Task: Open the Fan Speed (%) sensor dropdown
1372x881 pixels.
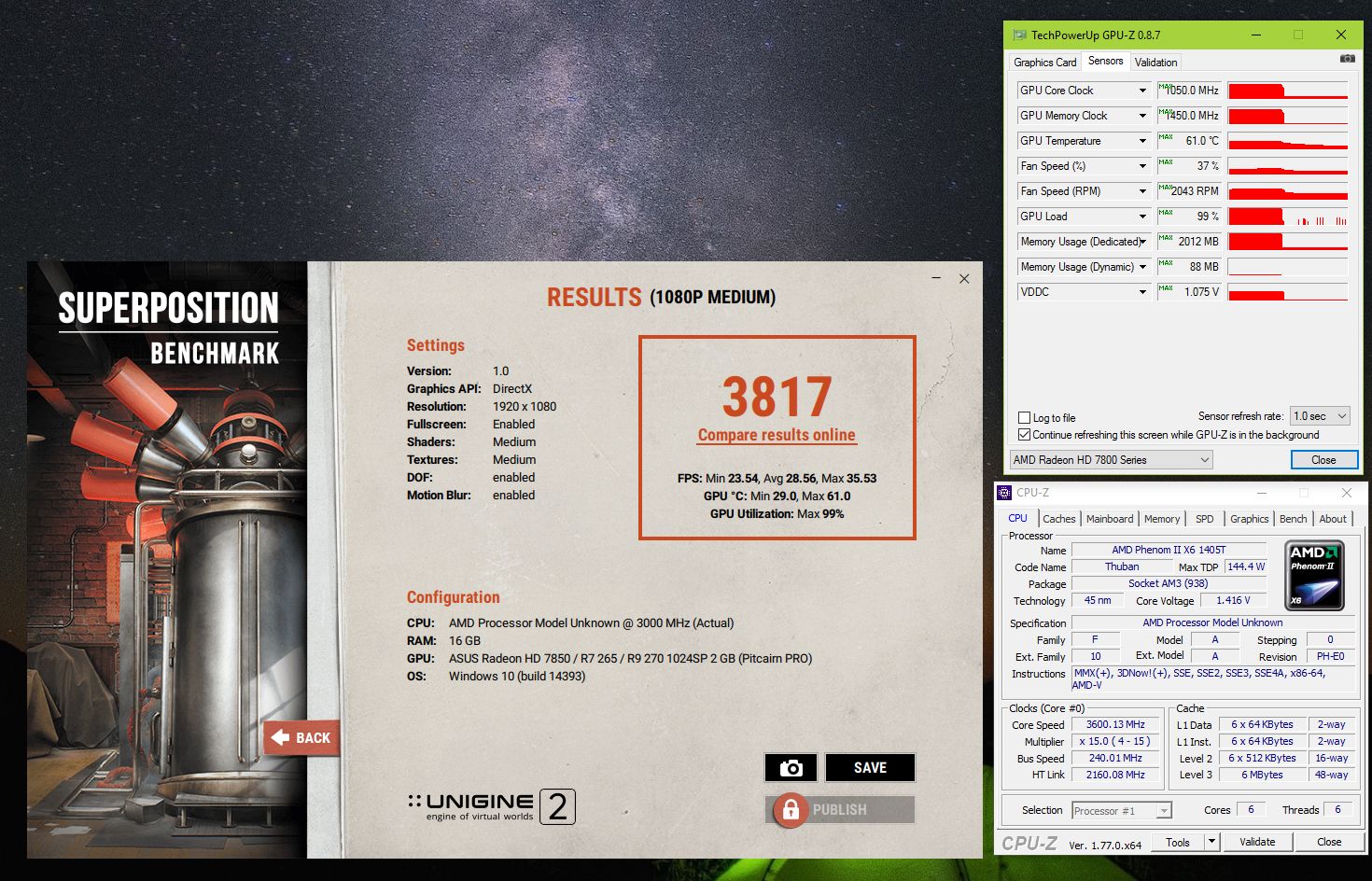Action: click(x=1142, y=166)
